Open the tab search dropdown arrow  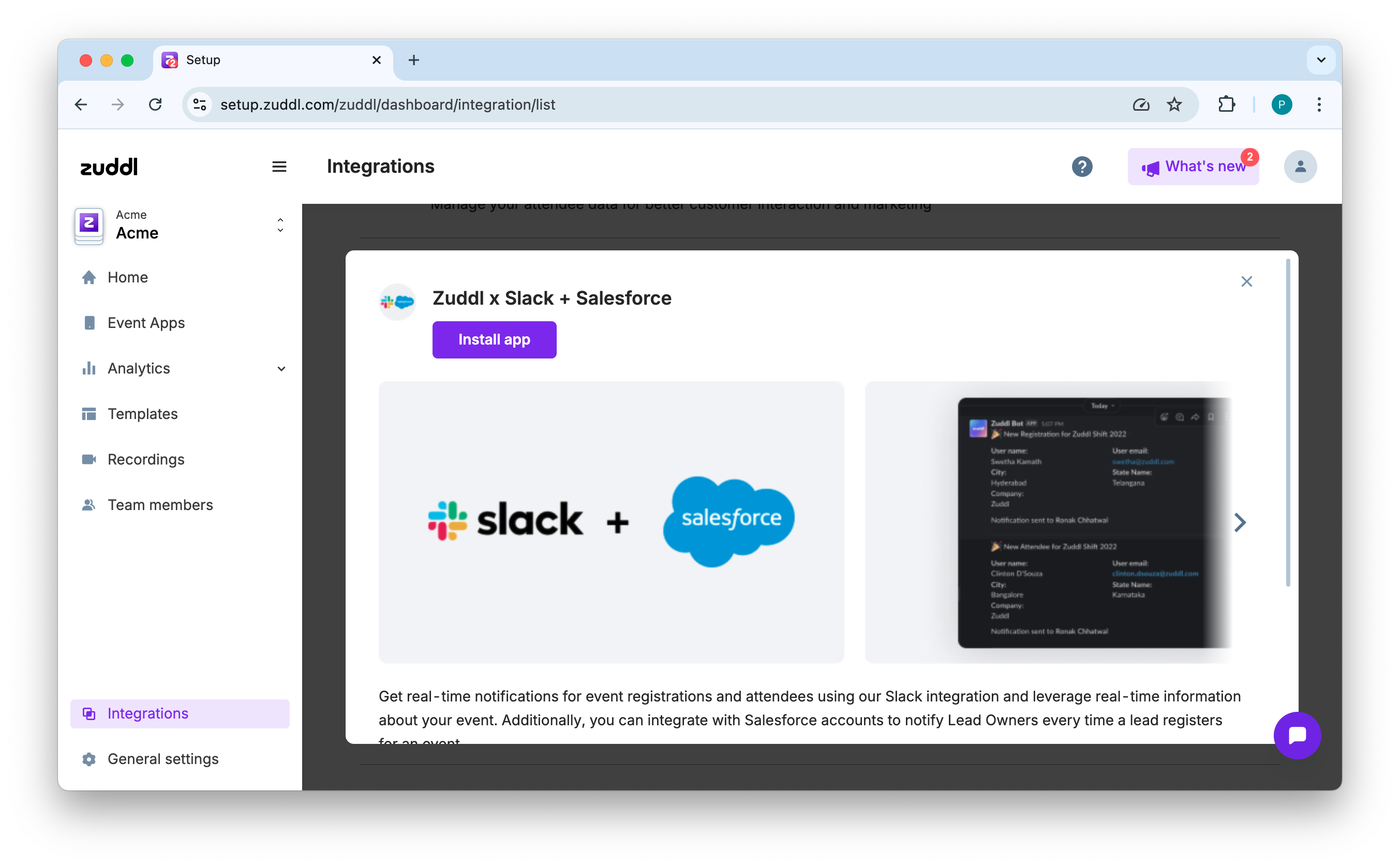point(1320,60)
